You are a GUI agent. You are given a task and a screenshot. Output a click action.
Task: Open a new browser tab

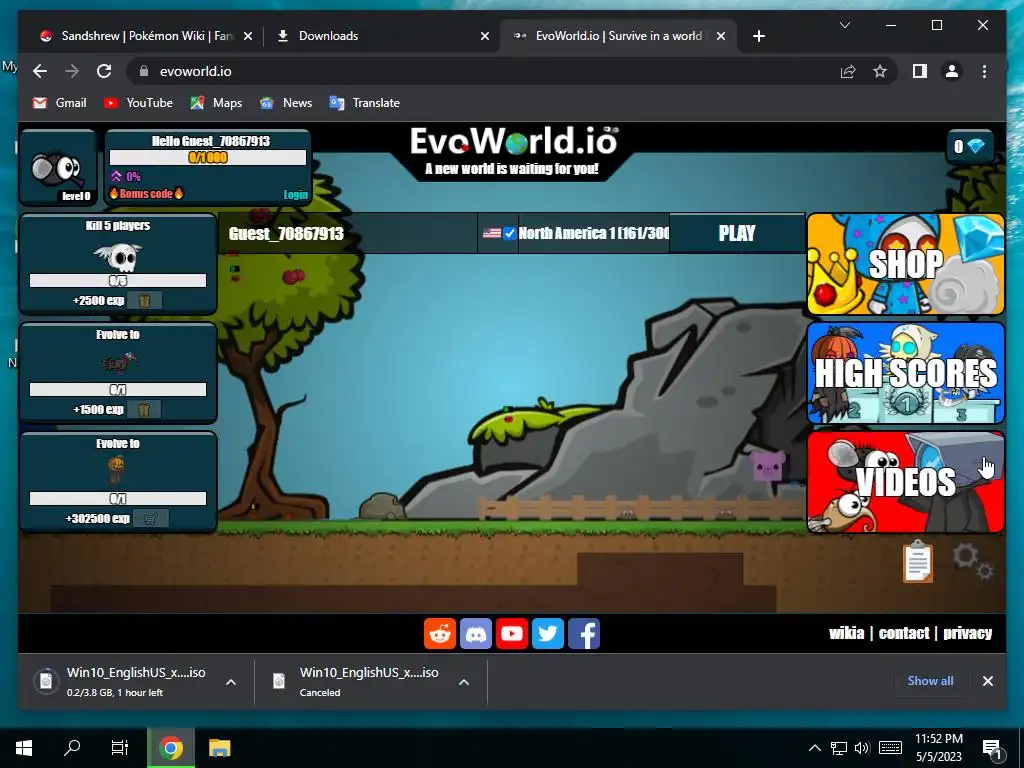pyautogui.click(x=759, y=36)
